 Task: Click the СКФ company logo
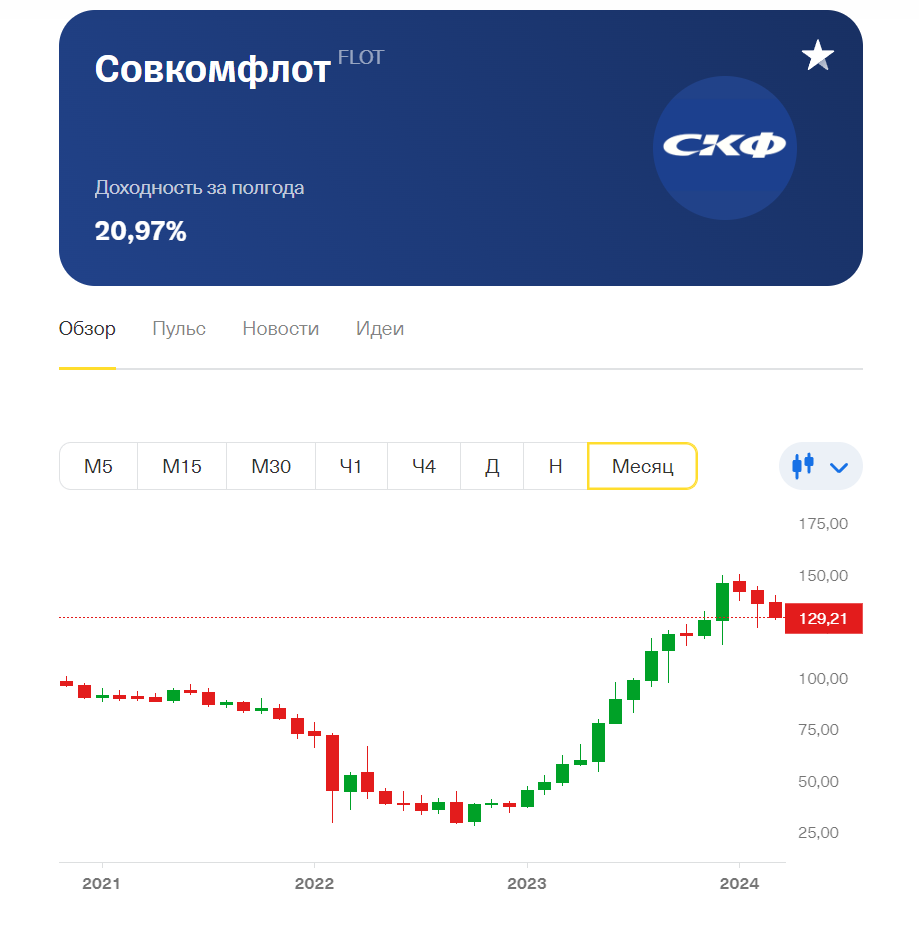click(x=724, y=147)
